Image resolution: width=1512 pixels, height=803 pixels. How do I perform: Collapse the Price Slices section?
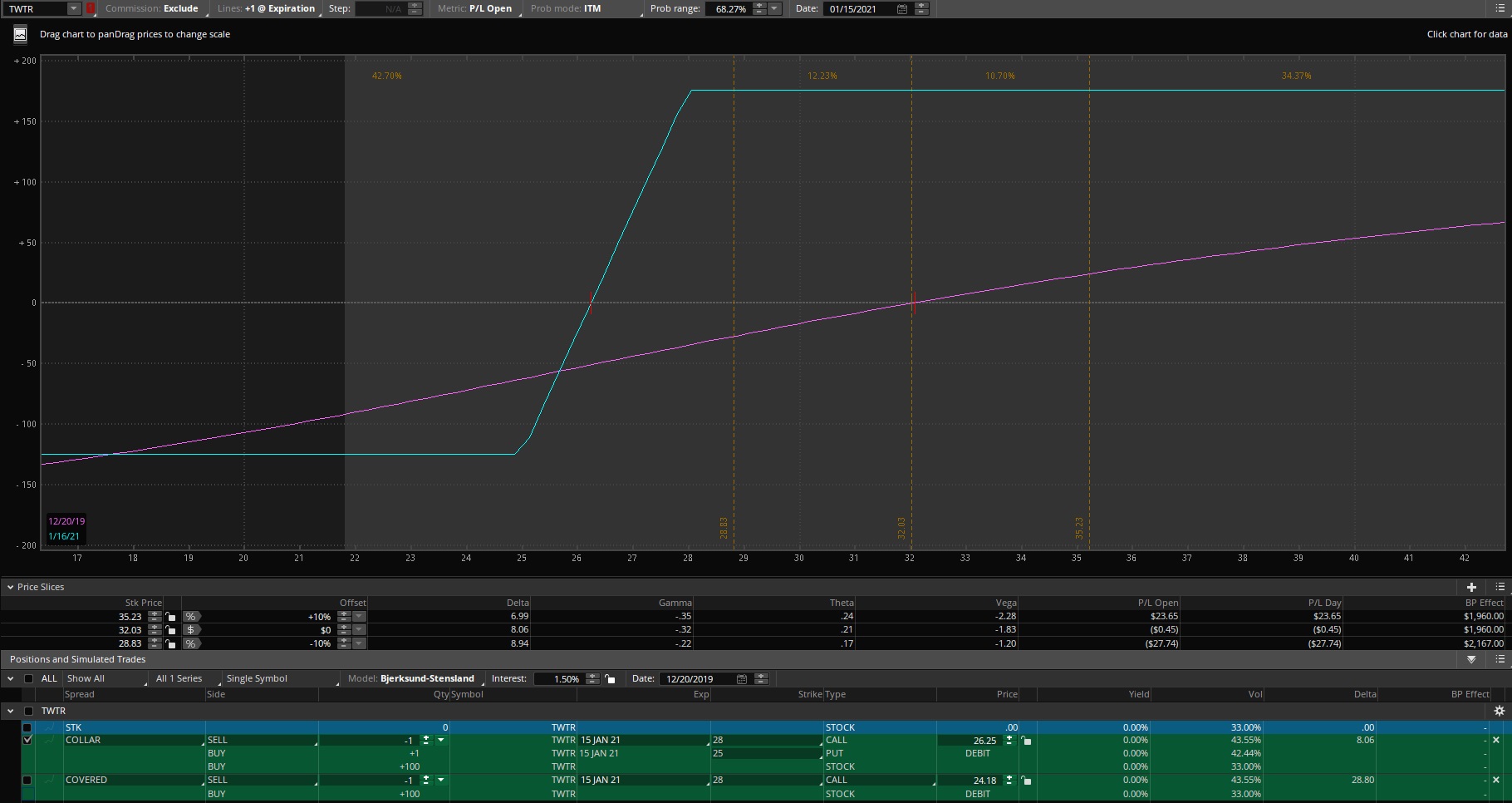click(10, 587)
